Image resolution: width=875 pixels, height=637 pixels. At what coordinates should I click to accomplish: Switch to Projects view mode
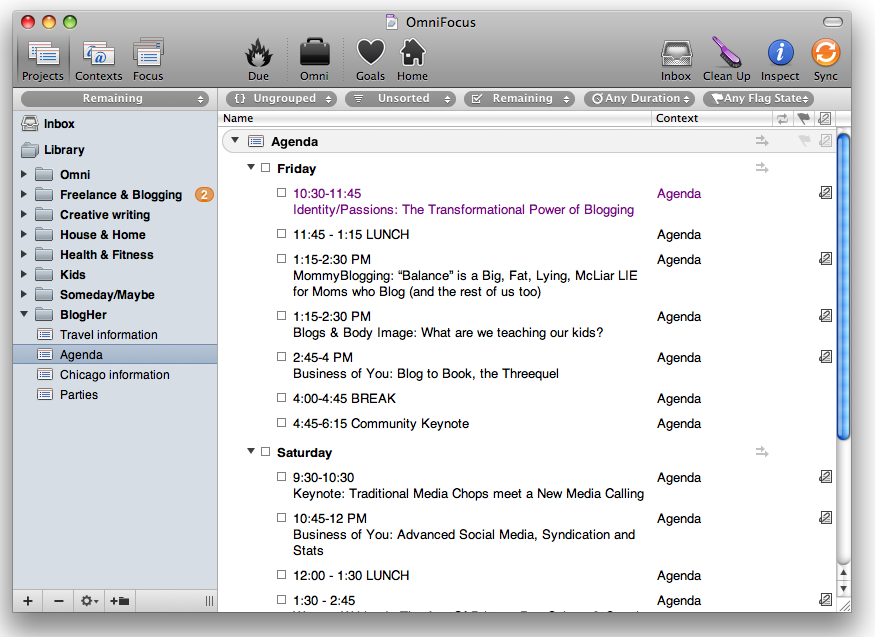point(43,60)
